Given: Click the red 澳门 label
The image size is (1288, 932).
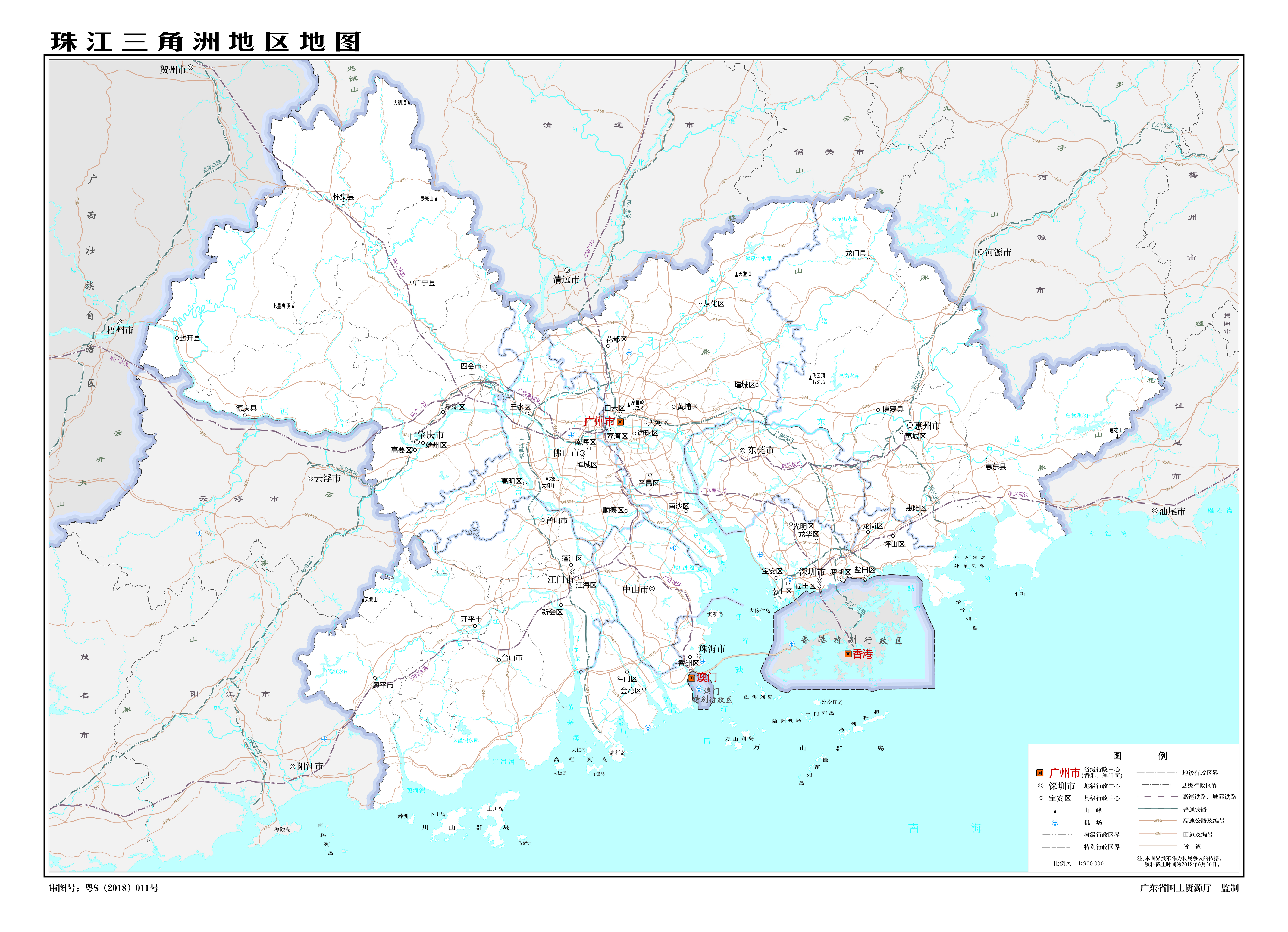Looking at the screenshot, I should tap(707, 677).
